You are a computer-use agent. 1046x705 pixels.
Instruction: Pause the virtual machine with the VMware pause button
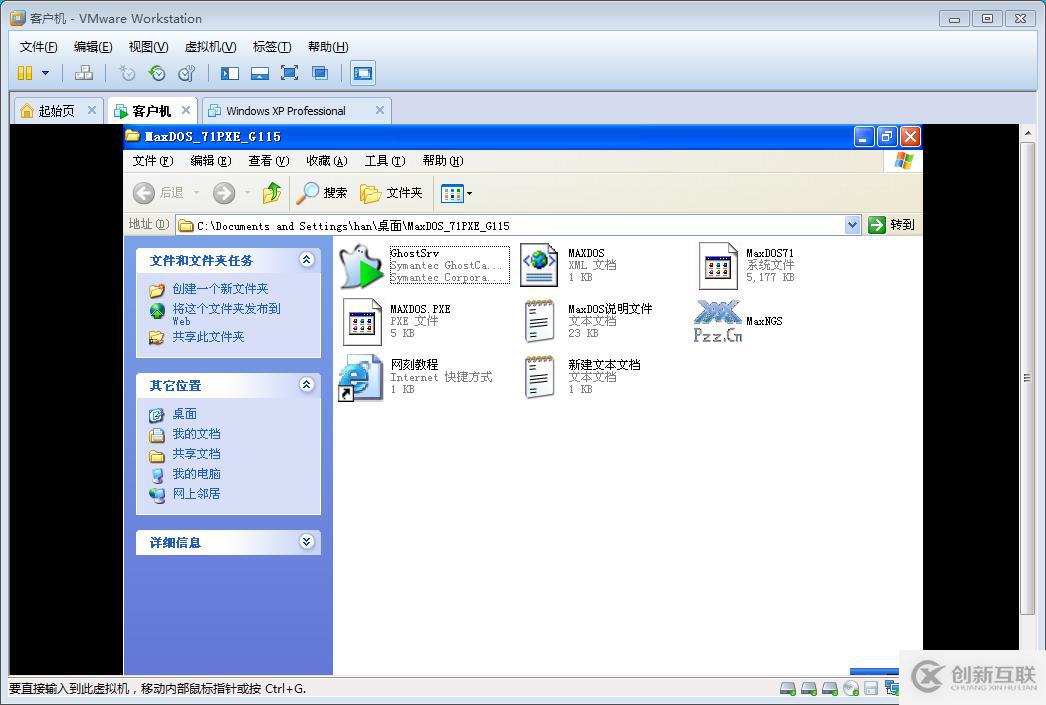pyautogui.click(x=25, y=73)
